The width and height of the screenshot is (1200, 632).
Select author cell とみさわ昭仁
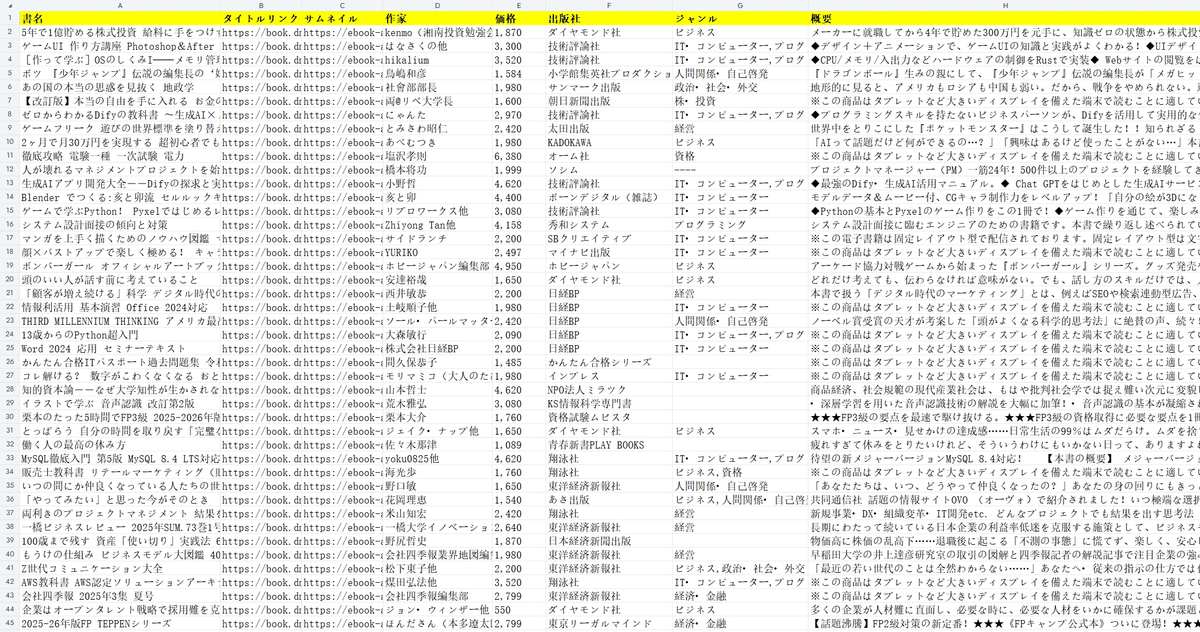(x=438, y=130)
